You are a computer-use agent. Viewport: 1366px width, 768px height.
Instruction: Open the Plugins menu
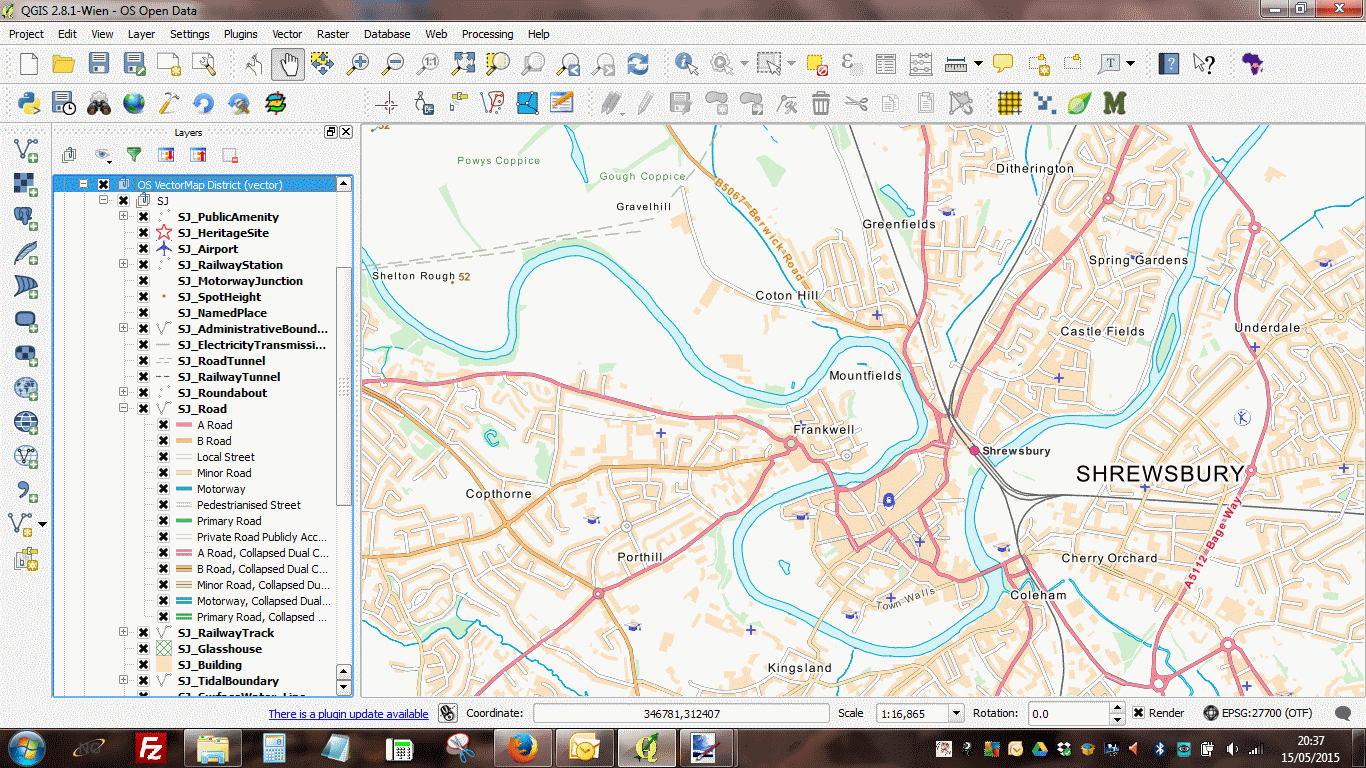240,34
